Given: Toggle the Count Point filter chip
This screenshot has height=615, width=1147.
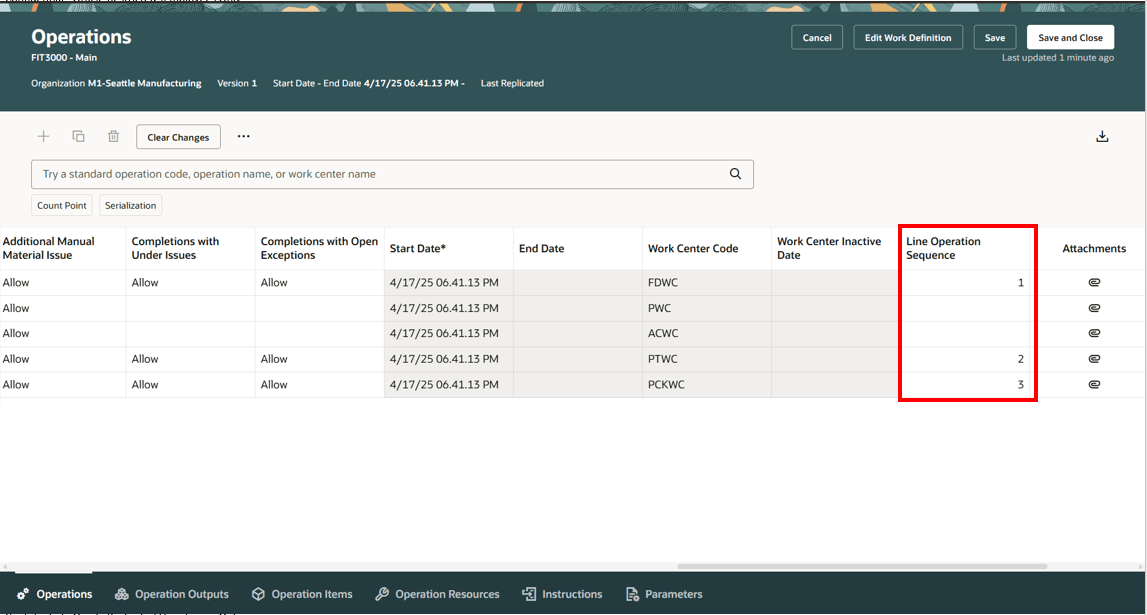Looking at the screenshot, I should [x=61, y=205].
